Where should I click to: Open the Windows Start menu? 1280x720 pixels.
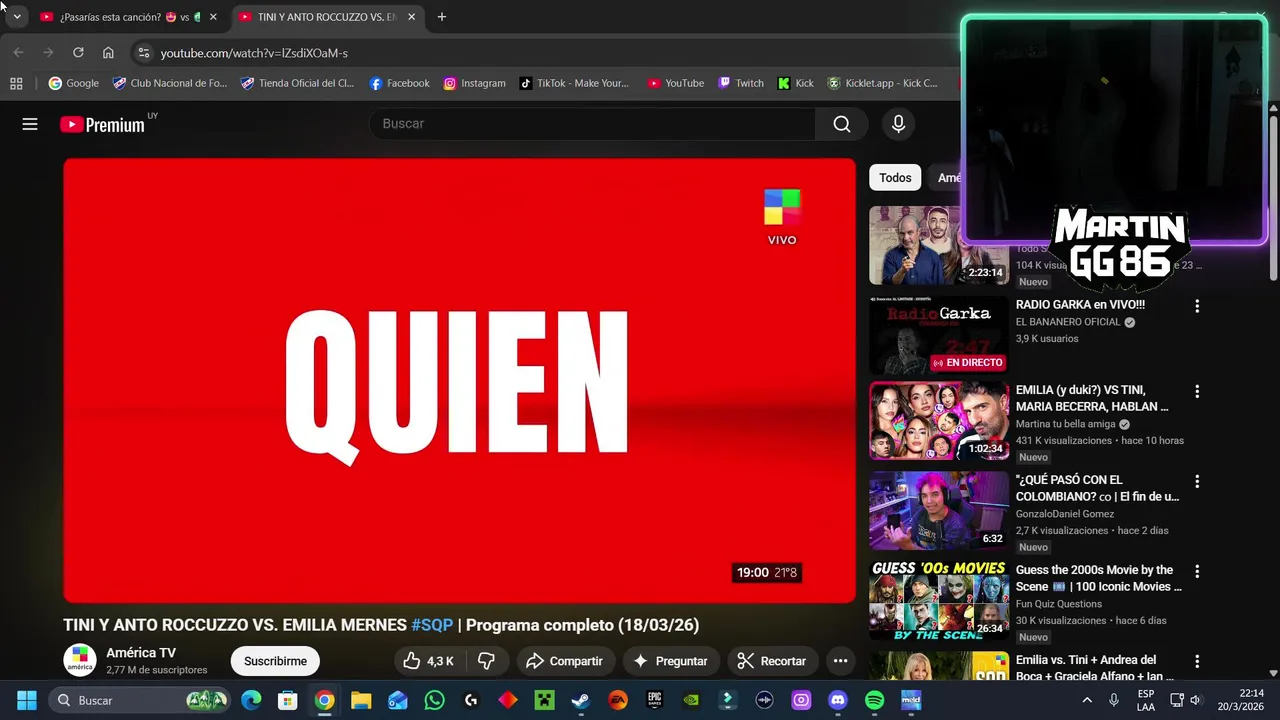point(27,700)
